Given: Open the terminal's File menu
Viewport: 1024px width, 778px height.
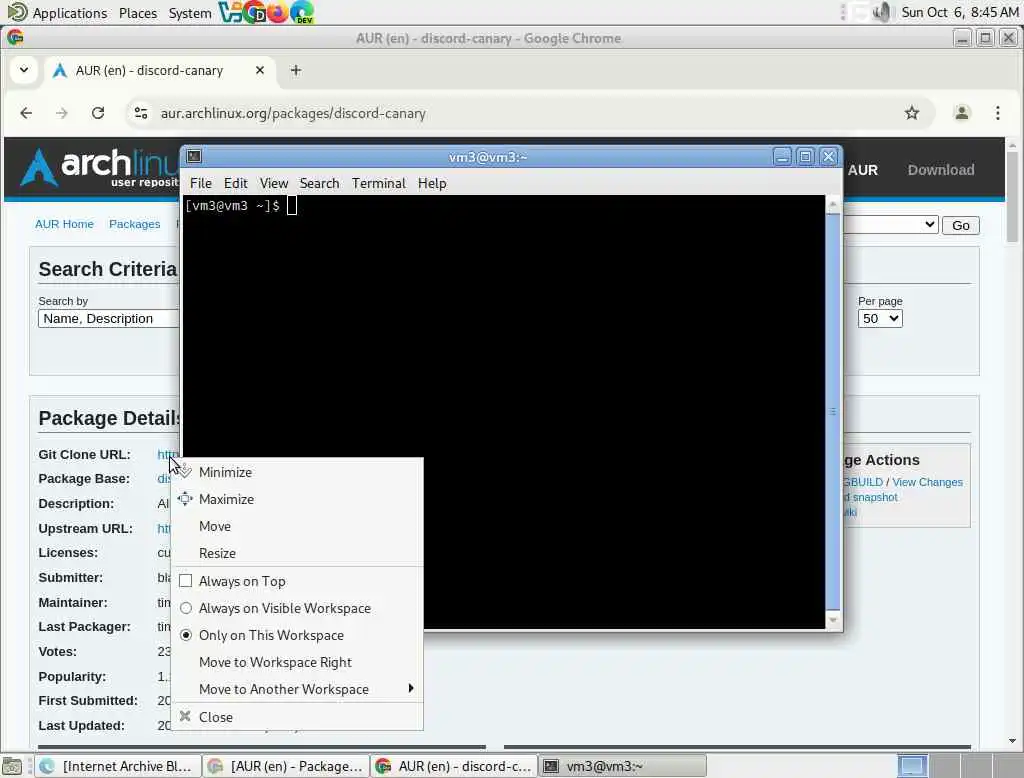Looking at the screenshot, I should [x=200, y=184].
